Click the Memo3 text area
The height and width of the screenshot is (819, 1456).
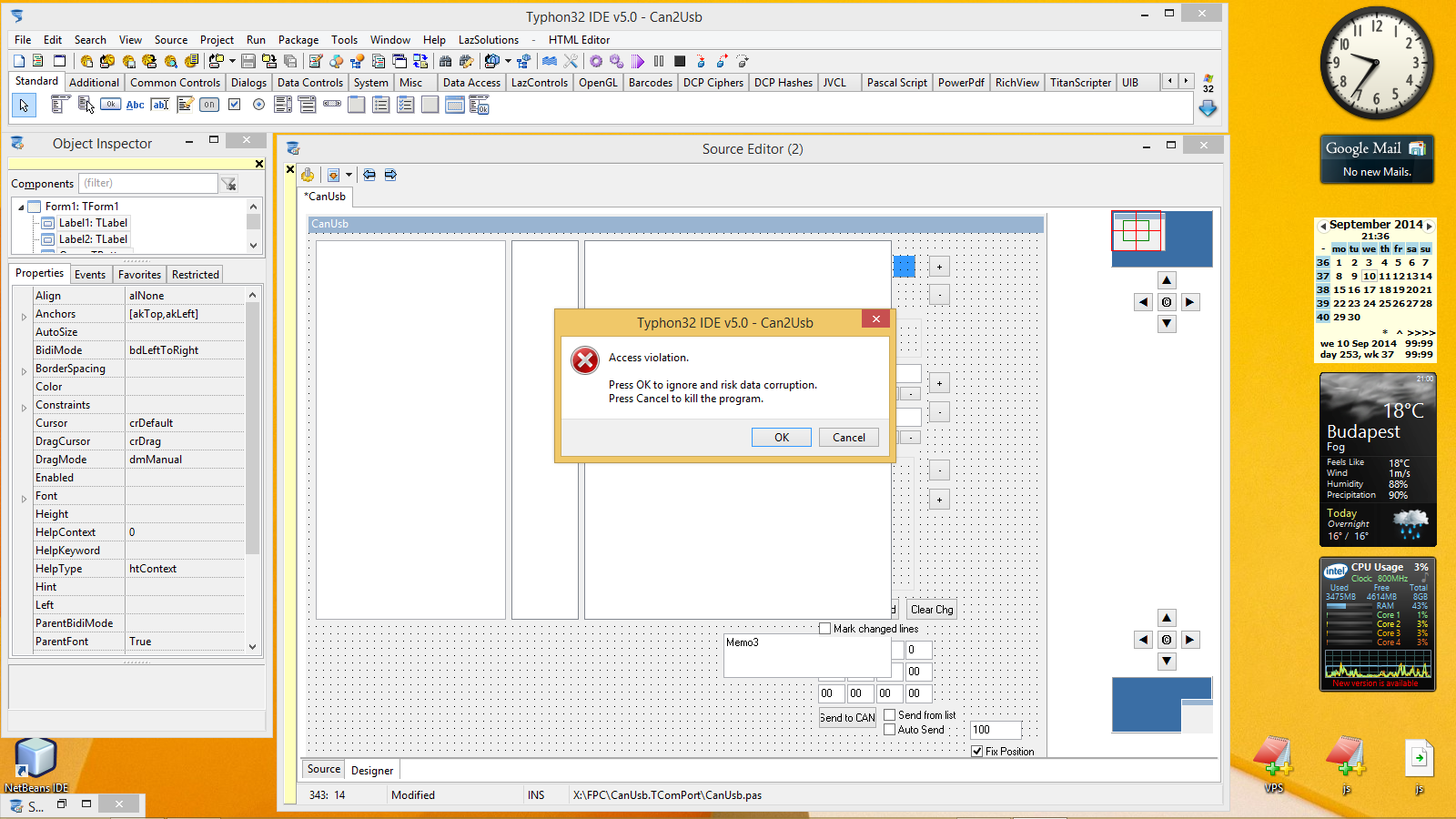click(x=807, y=655)
